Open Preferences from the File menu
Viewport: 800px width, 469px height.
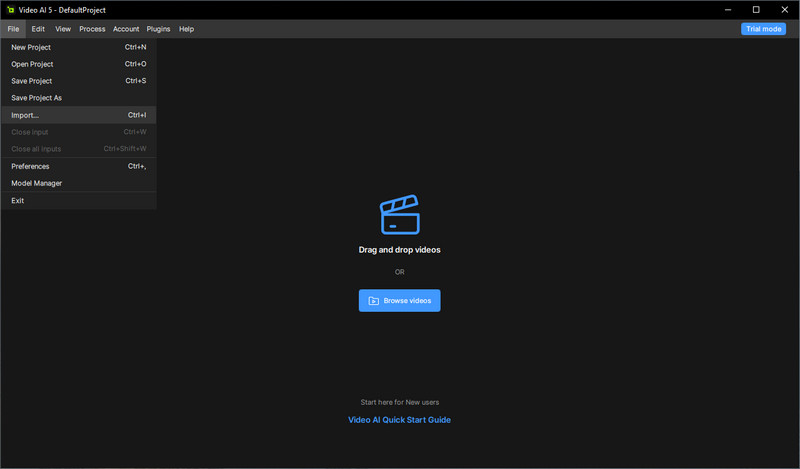[79, 166]
